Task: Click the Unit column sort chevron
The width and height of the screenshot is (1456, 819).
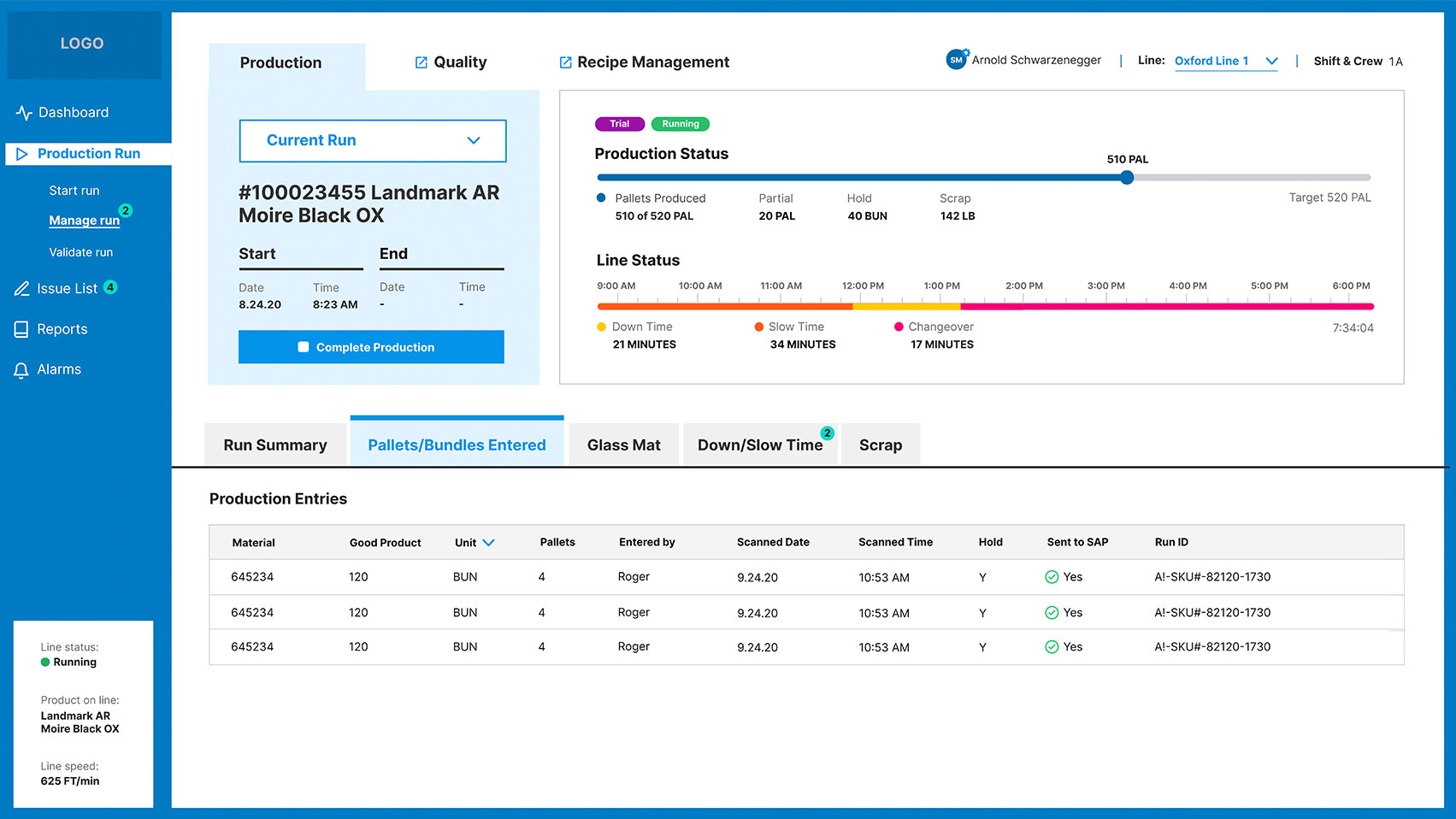Action: pyautogui.click(x=488, y=543)
